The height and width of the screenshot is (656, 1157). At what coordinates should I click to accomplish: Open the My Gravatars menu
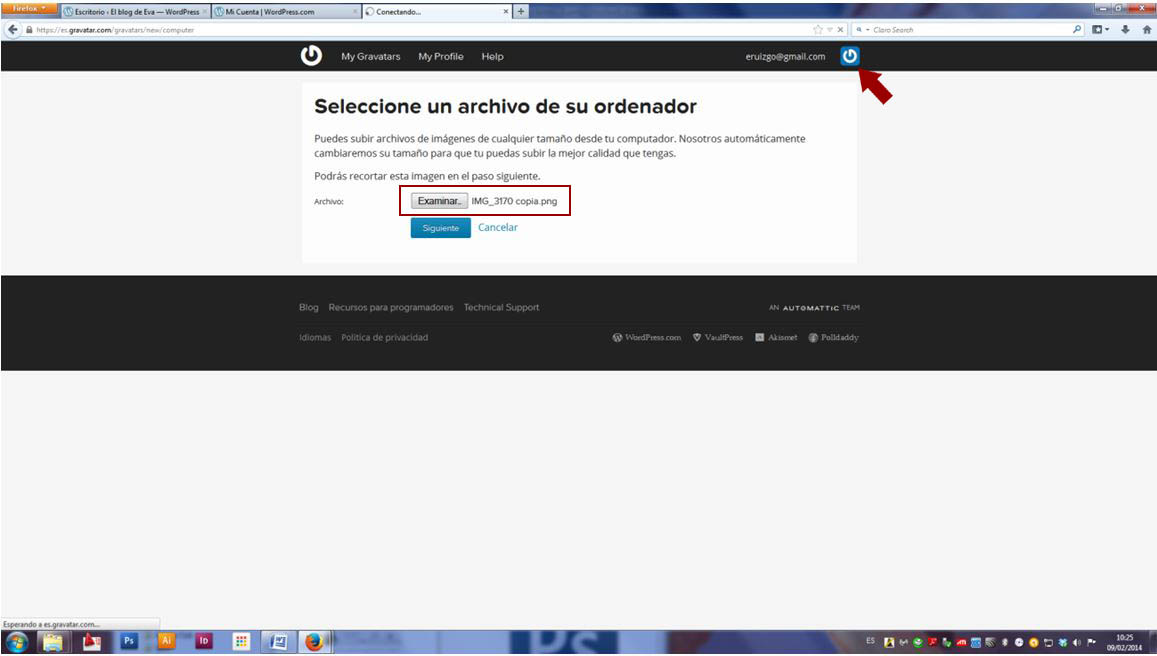point(370,57)
